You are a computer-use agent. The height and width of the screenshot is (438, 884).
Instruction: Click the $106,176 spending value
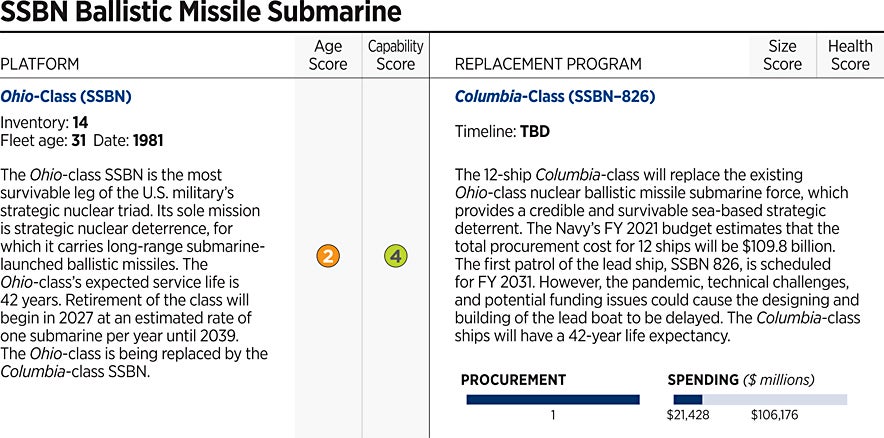[774, 415]
